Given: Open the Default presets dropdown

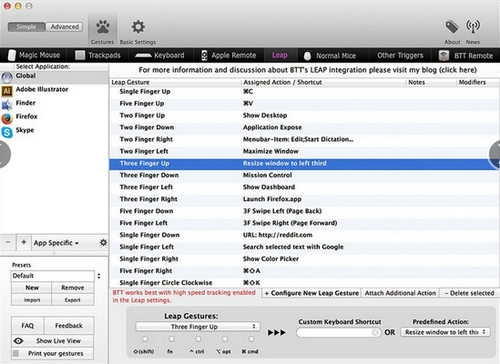Looking at the screenshot, I should [56, 276].
